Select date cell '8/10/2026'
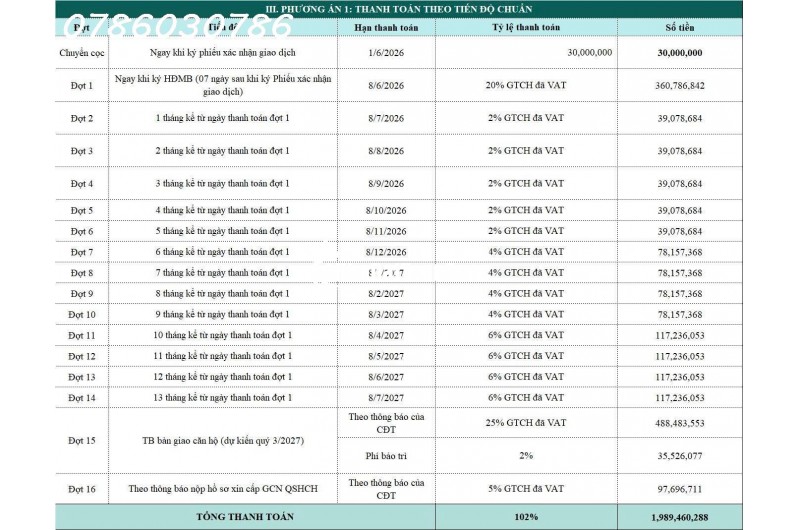The height and width of the screenshot is (530, 800). click(x=386, y=210)
